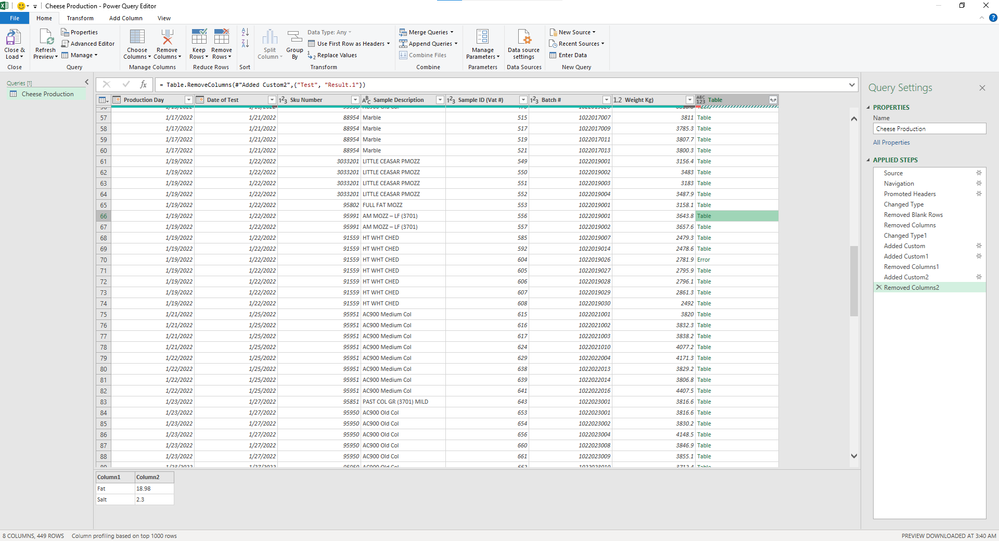This screenshot has width=999, height=541.
Task: Expand the formula bar dropdown arrow
Action: 851,85
